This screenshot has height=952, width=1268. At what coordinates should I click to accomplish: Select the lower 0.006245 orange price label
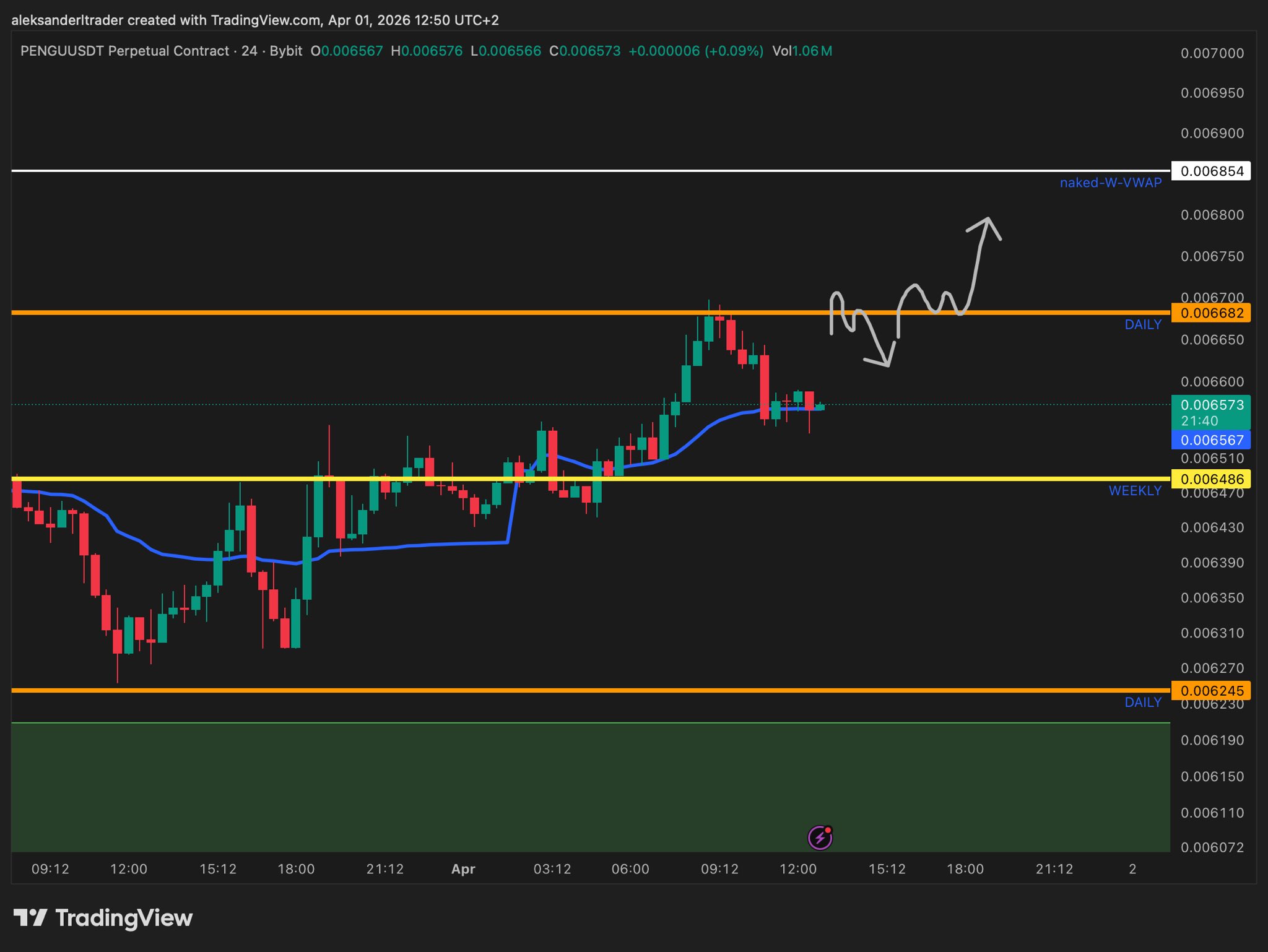tap(1211, 690)
